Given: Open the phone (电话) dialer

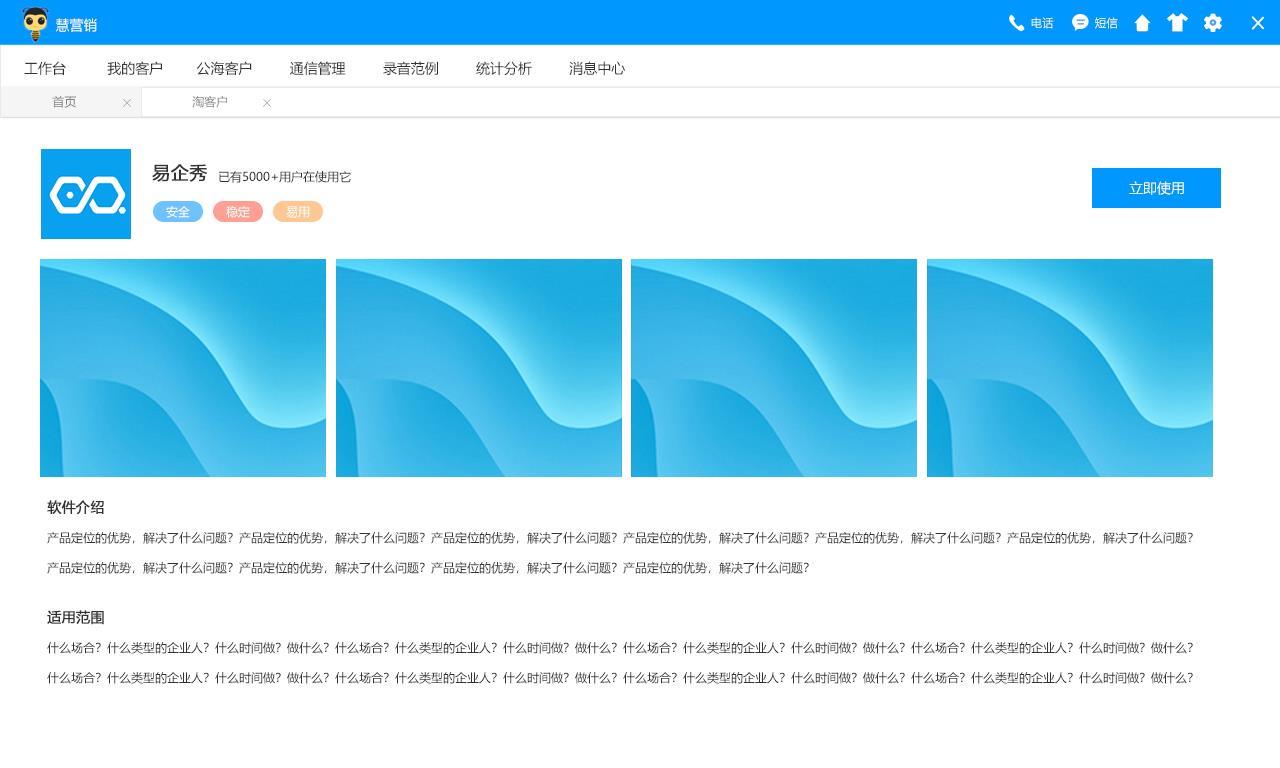Looking at the screenshot, I should tap(1031, 23).
